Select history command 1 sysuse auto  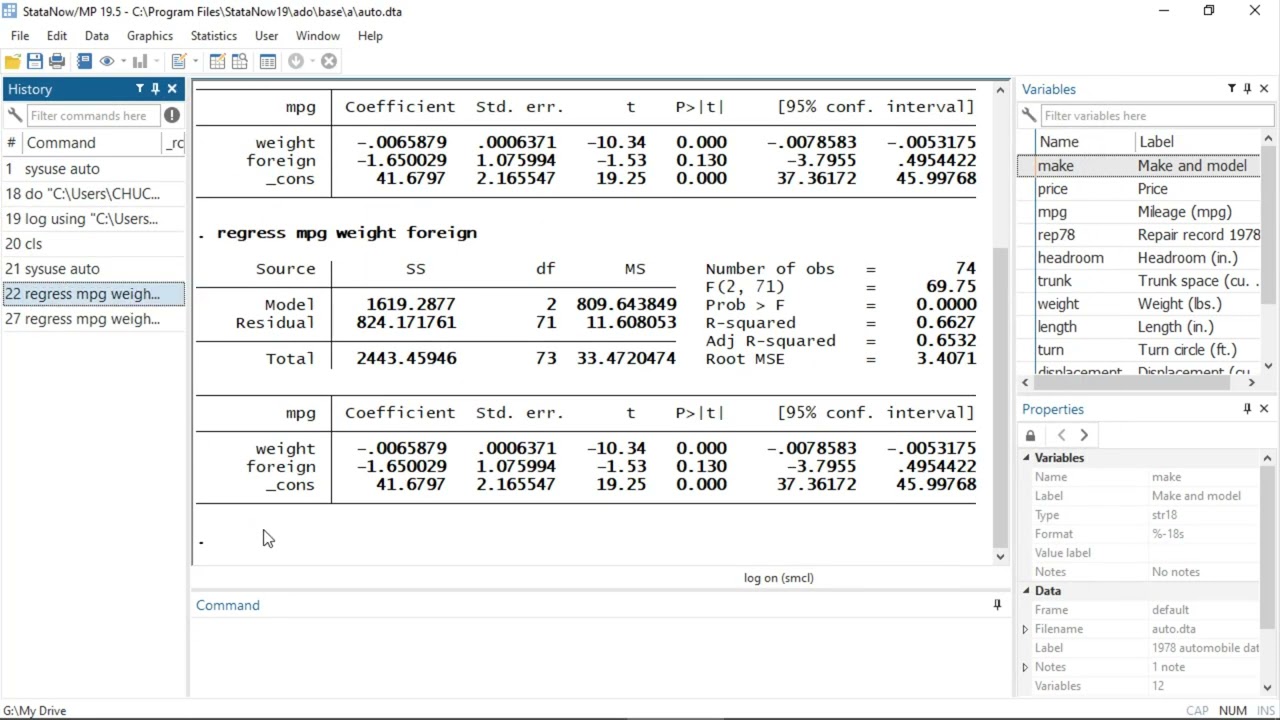93,169
